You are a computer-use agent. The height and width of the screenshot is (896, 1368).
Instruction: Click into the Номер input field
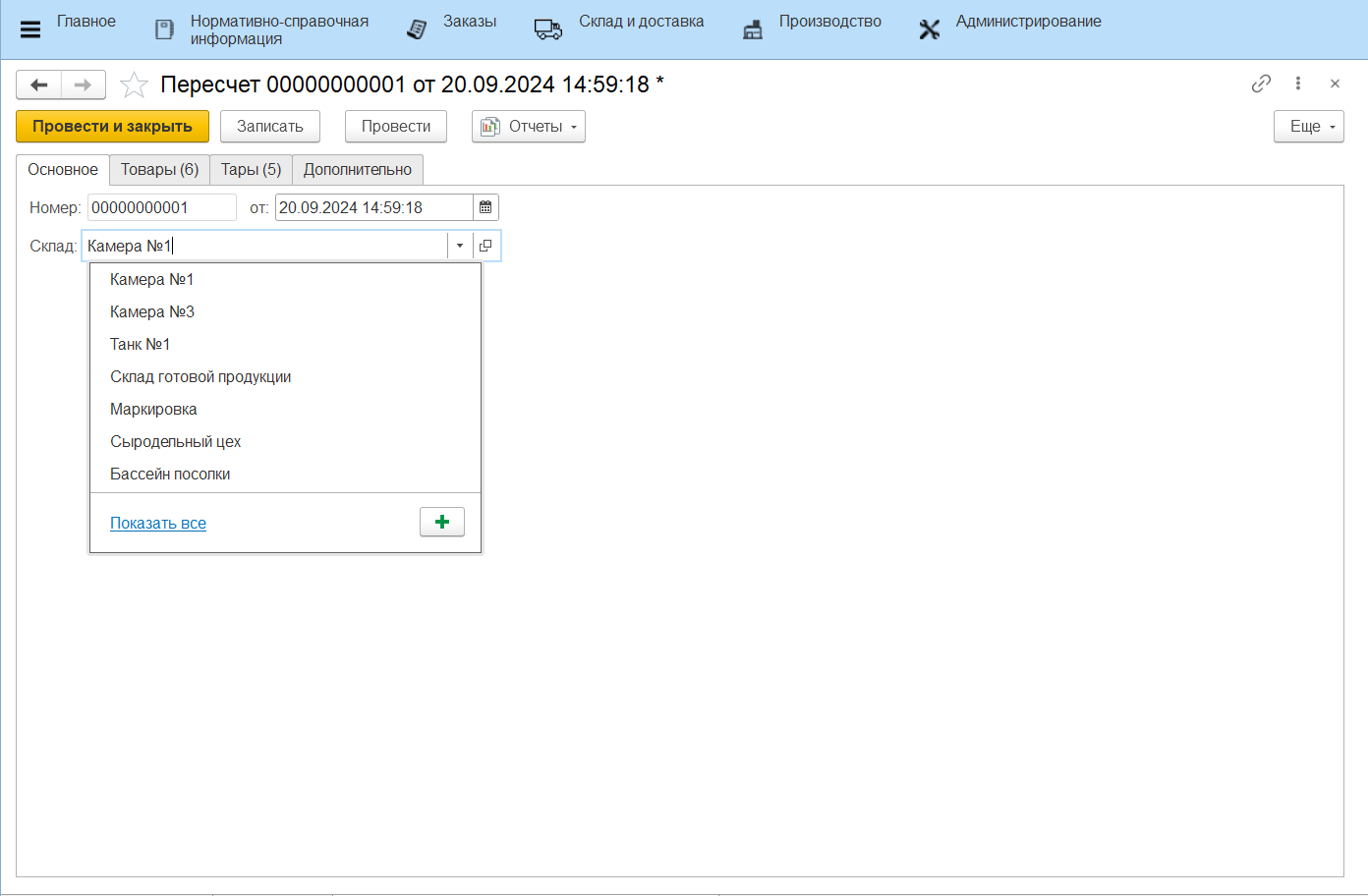(161, 207)
